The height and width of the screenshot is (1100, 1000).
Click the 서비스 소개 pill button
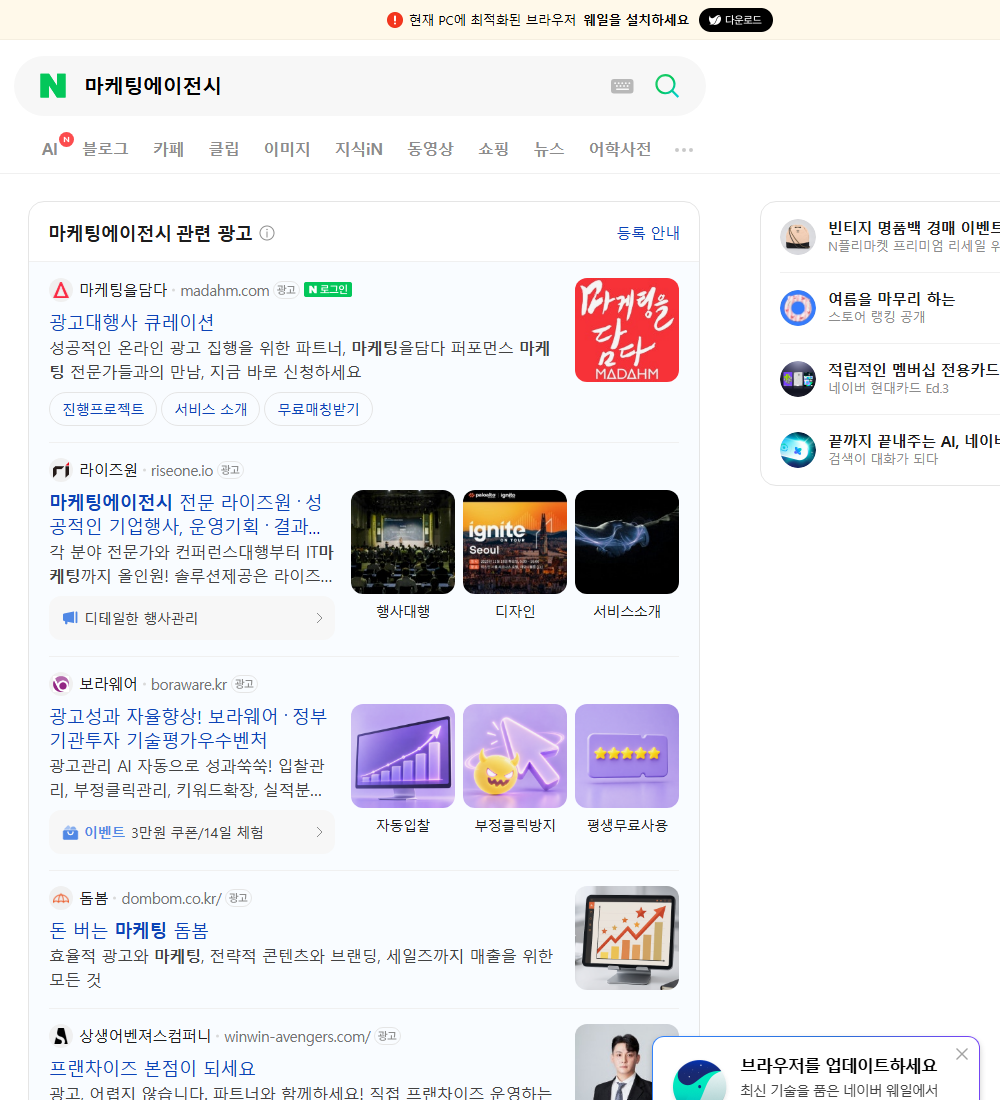[211, 409]
